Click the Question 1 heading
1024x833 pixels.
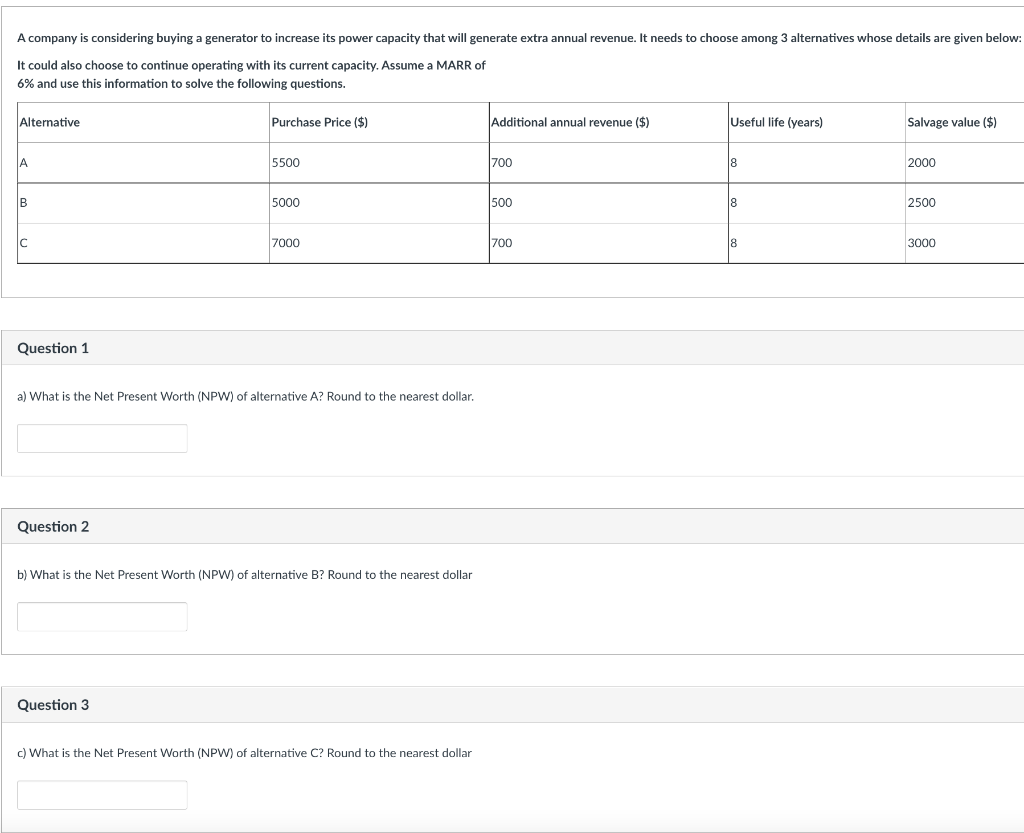tap(53, 348)
